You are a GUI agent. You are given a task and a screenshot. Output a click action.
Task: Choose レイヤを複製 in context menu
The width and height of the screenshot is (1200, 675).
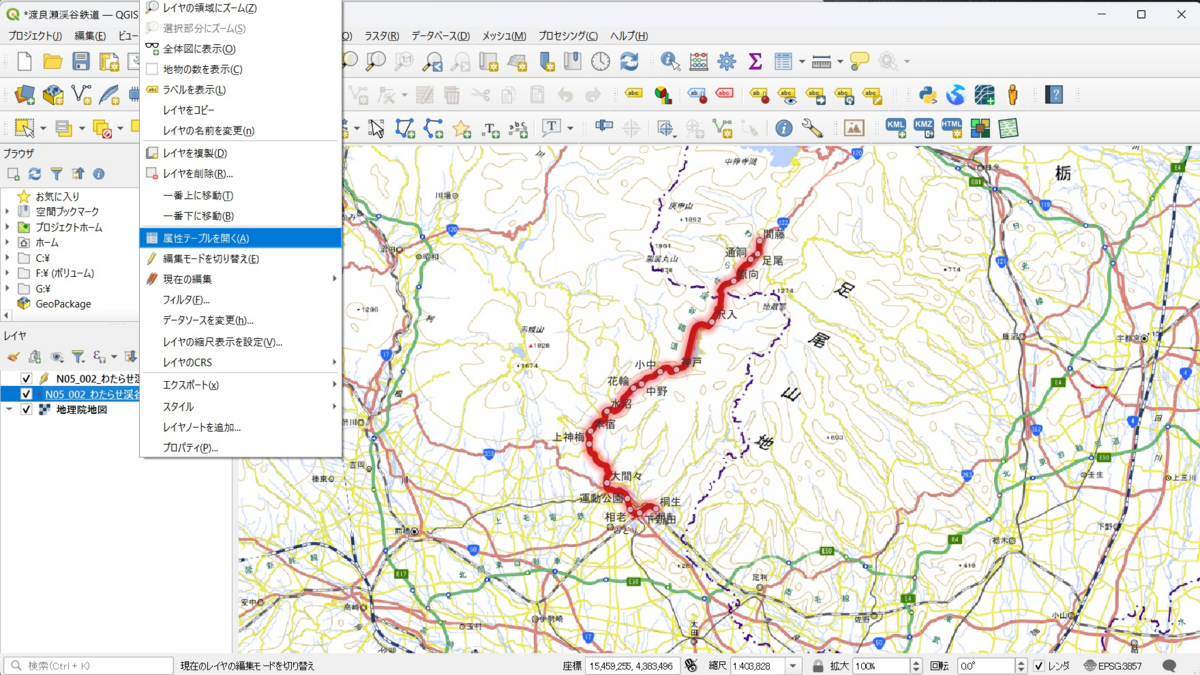[240, 153]
